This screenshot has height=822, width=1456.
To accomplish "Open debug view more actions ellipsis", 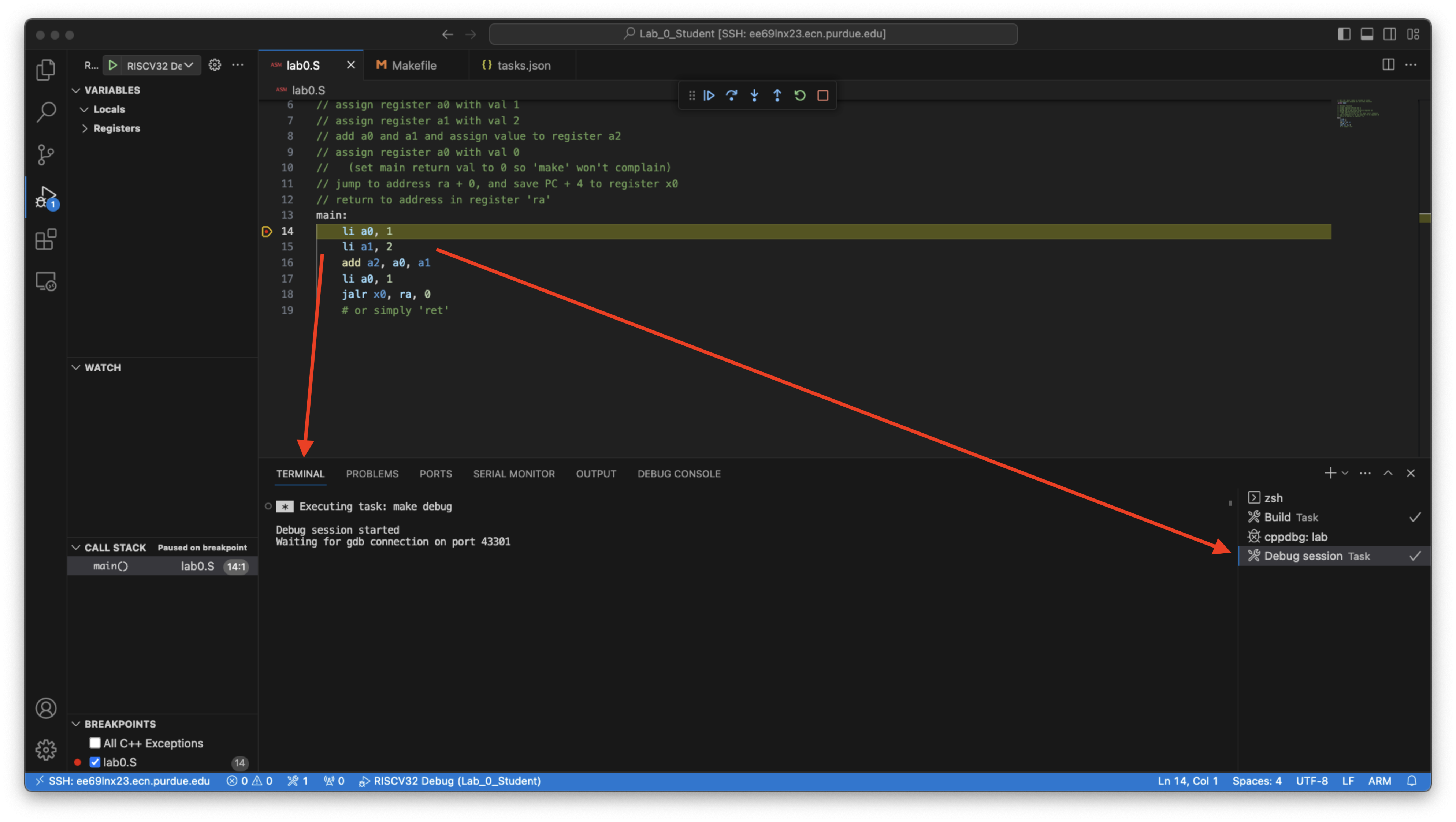I will tap(238, 65).
